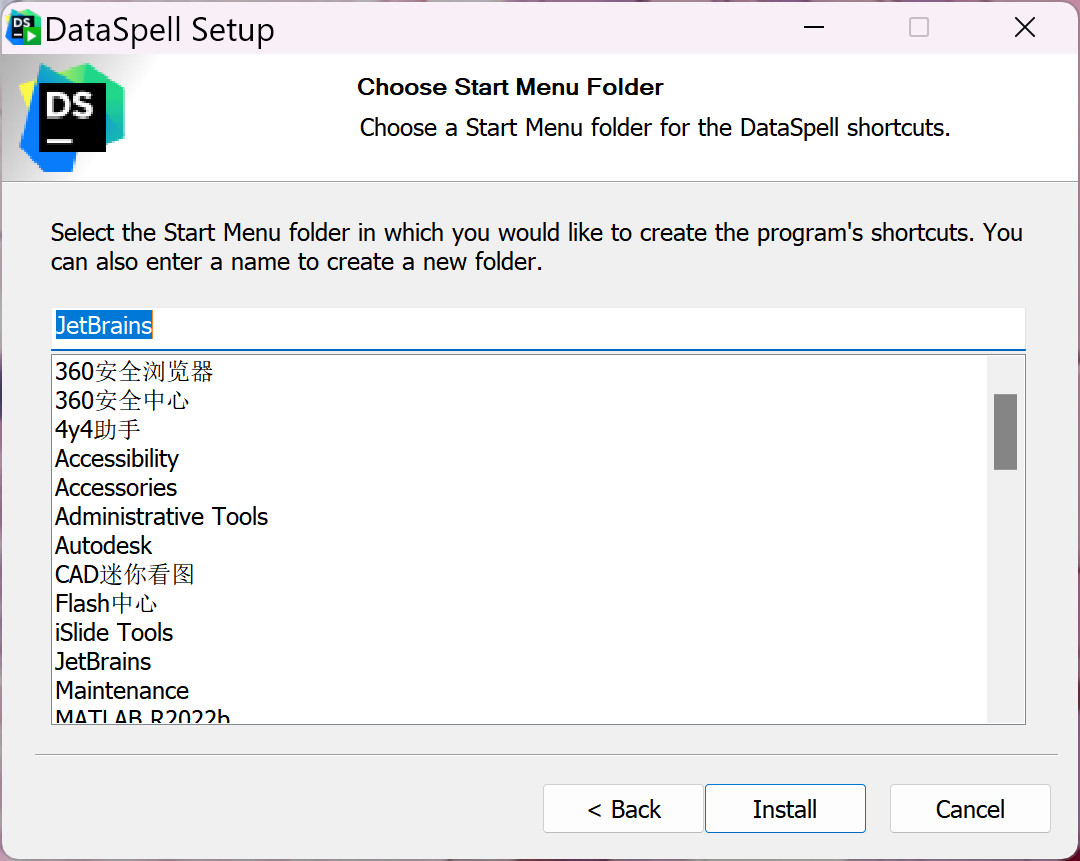Screen dimensions: 1080x861
Task: Select JetBrains in the folder list
Action: 103,662
